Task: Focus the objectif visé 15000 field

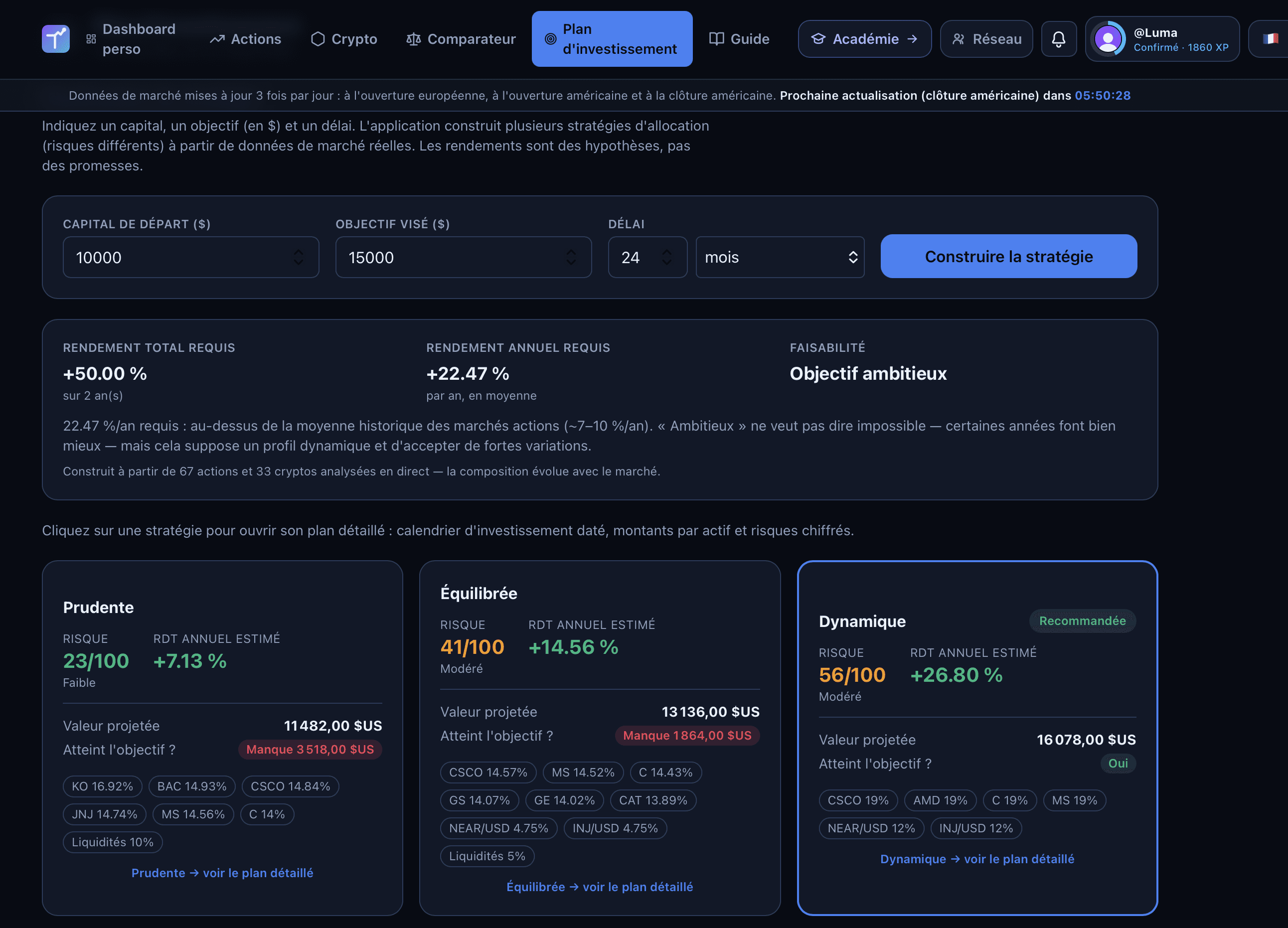Action: click(x=464, y=257)
